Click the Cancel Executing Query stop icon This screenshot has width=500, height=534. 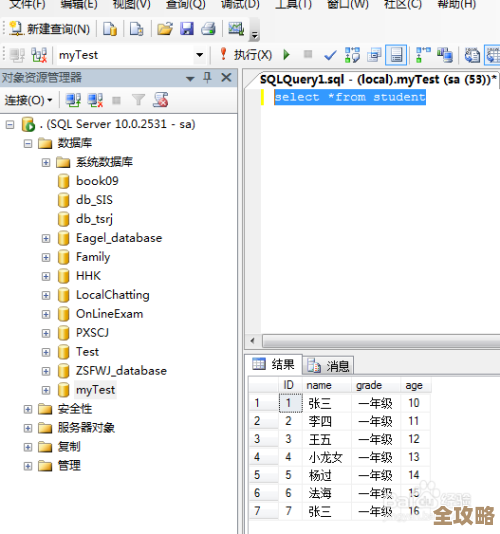[x=308, y=54]
